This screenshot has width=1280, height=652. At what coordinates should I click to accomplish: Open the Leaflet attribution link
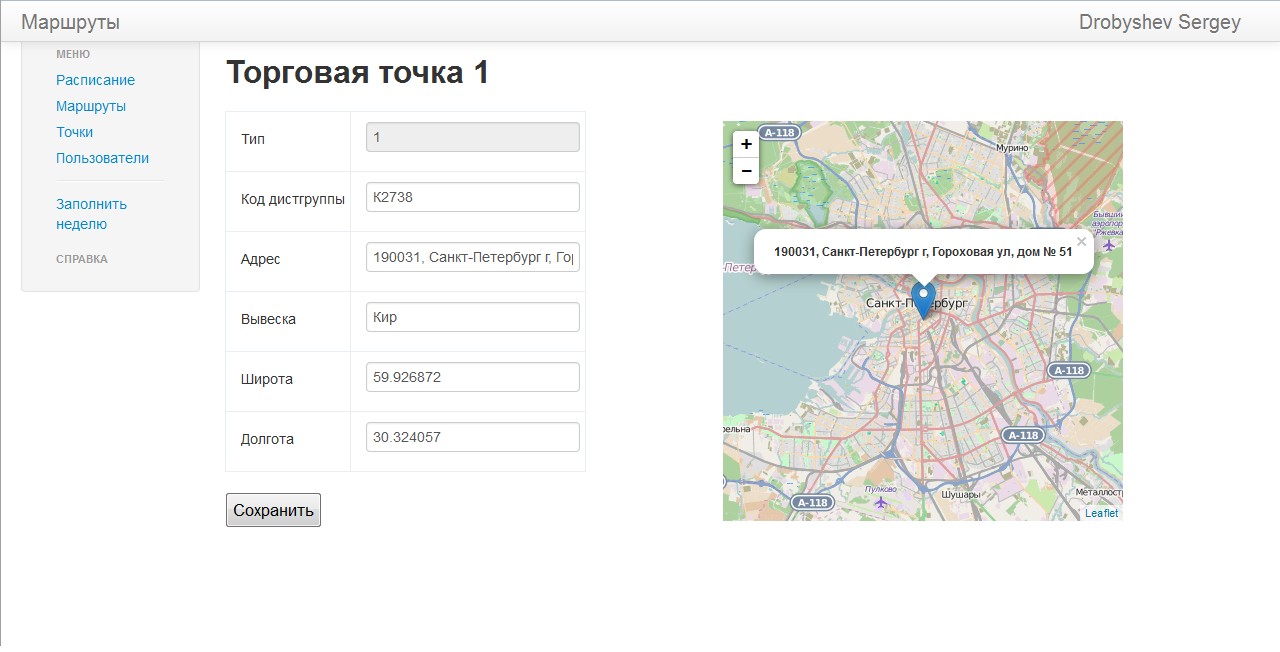(x=1101, y=513)
